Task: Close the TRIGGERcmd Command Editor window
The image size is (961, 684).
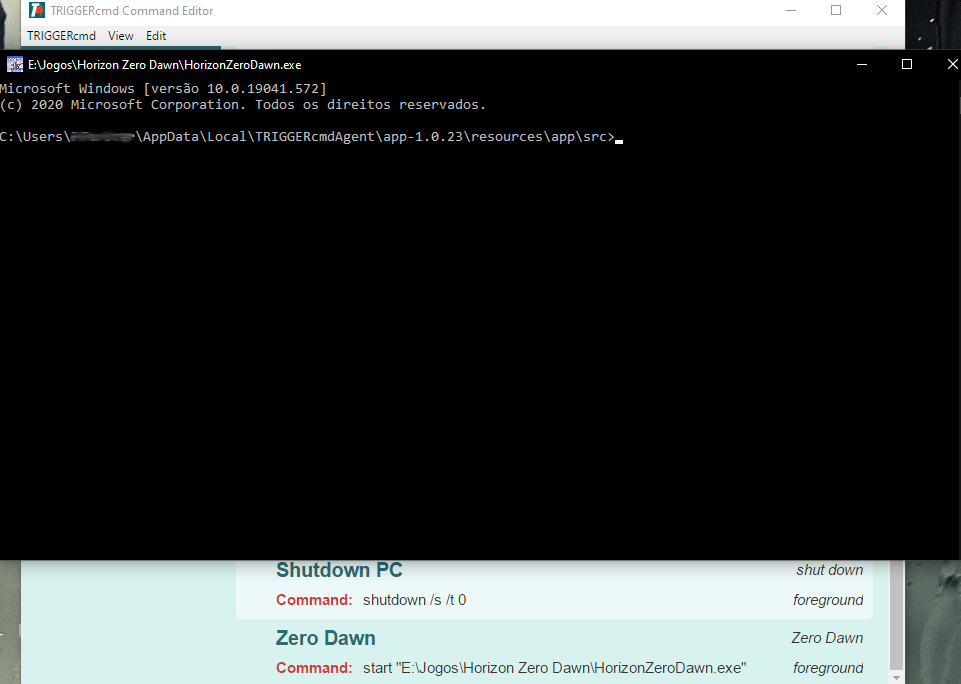Action: pos(882,10)
